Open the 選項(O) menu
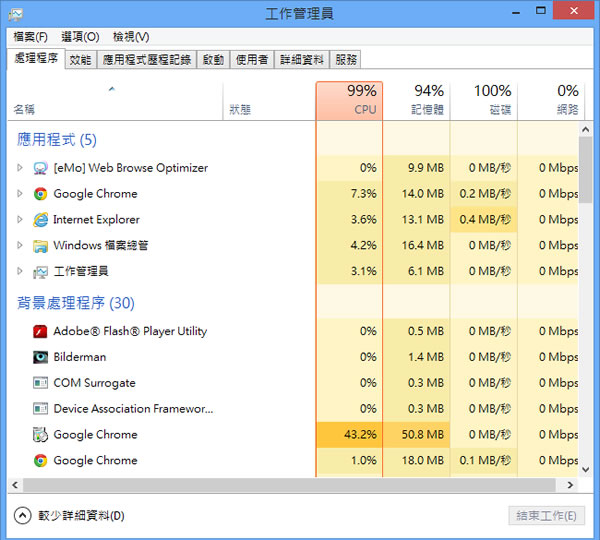This screenshot has height=540, width=600. point(80,37)
